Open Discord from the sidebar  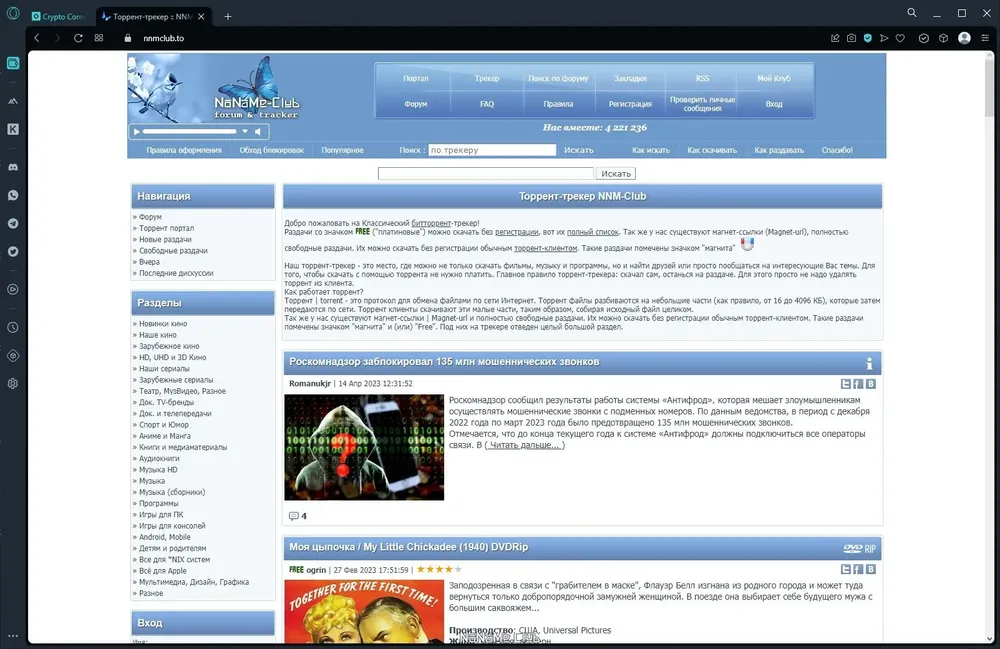[13, 167]
